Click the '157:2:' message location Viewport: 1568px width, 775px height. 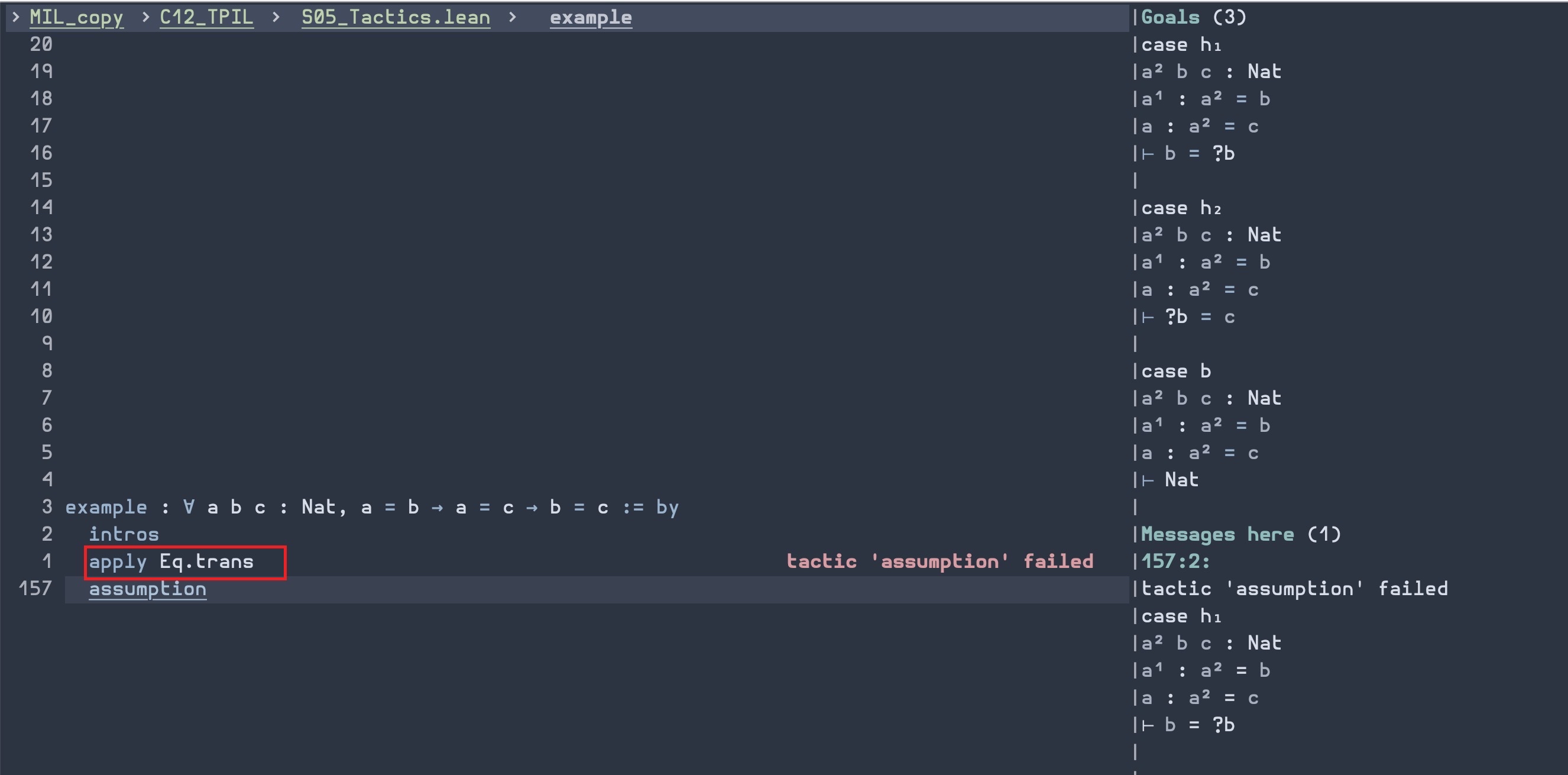[x=1175, y=561]
